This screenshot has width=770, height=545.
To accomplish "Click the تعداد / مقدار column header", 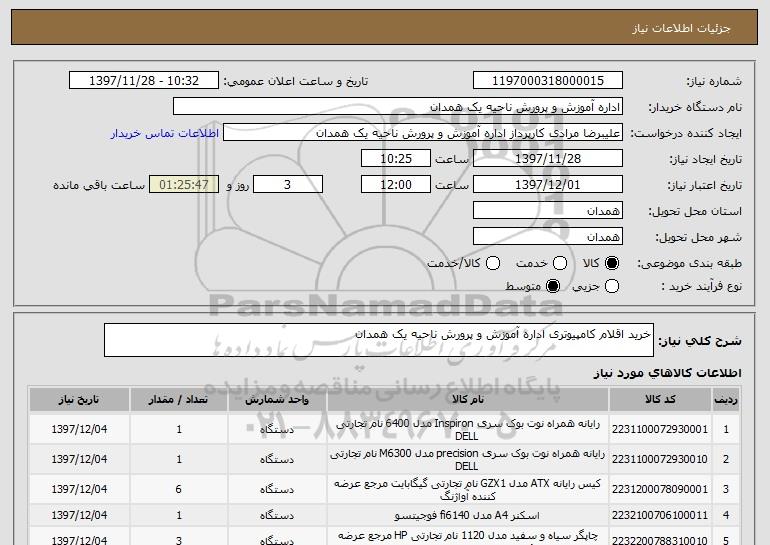I will click(x=179, y=400).
